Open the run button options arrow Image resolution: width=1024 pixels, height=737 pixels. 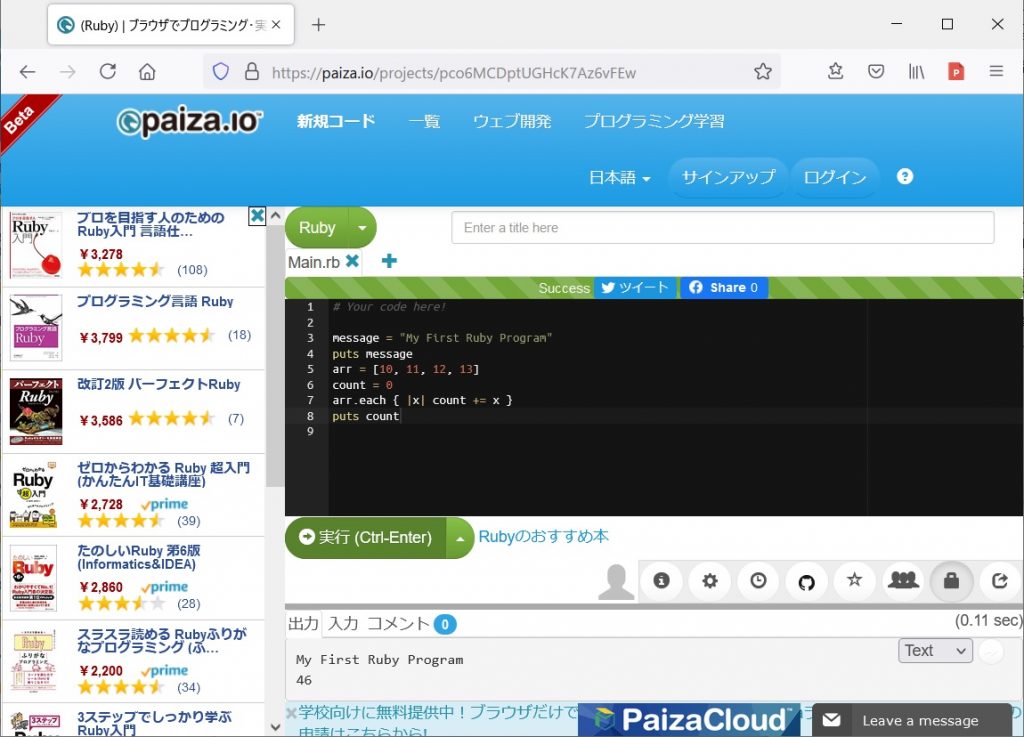[461, 537]
